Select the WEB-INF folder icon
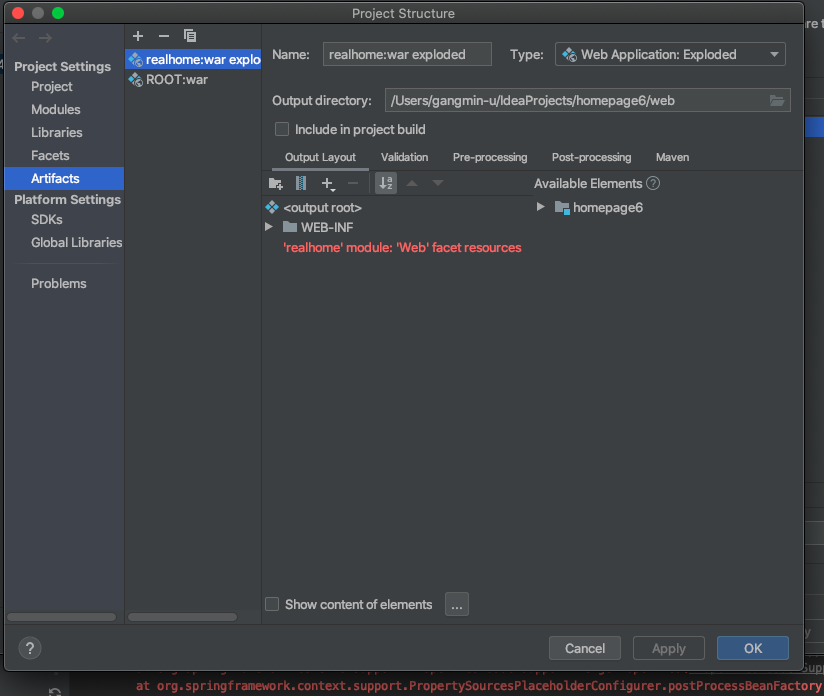This screenshot has height=696, width=824. tap(290, 227)
